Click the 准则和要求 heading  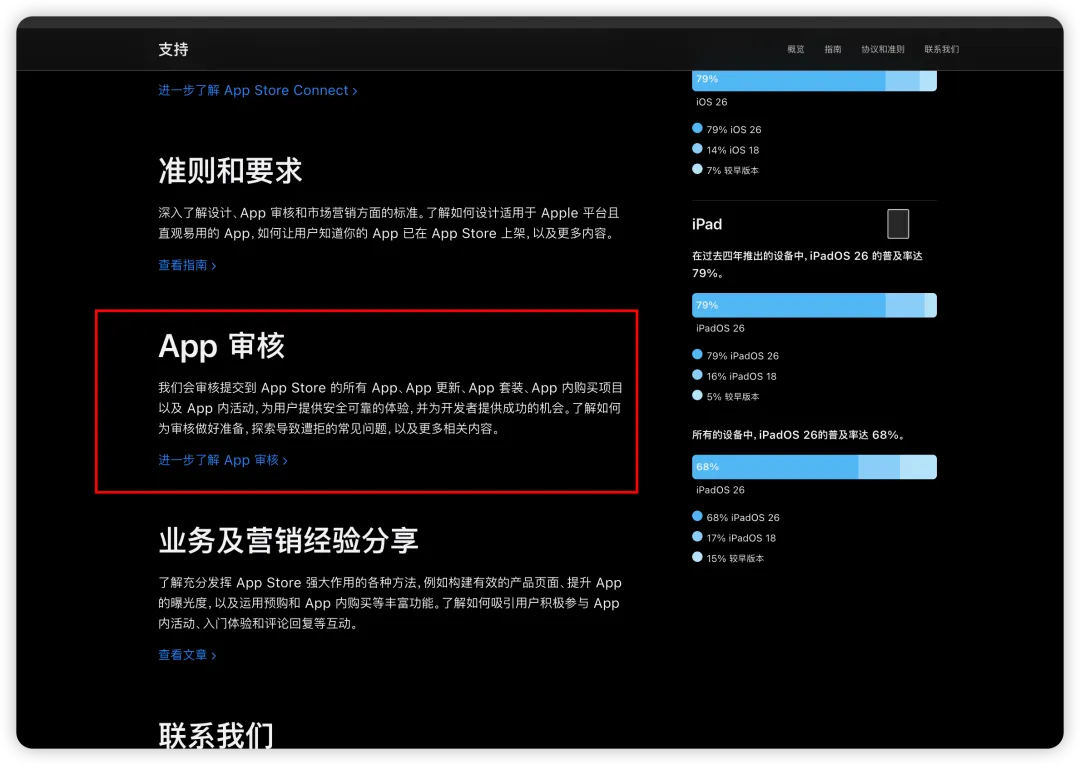[230, 171]
